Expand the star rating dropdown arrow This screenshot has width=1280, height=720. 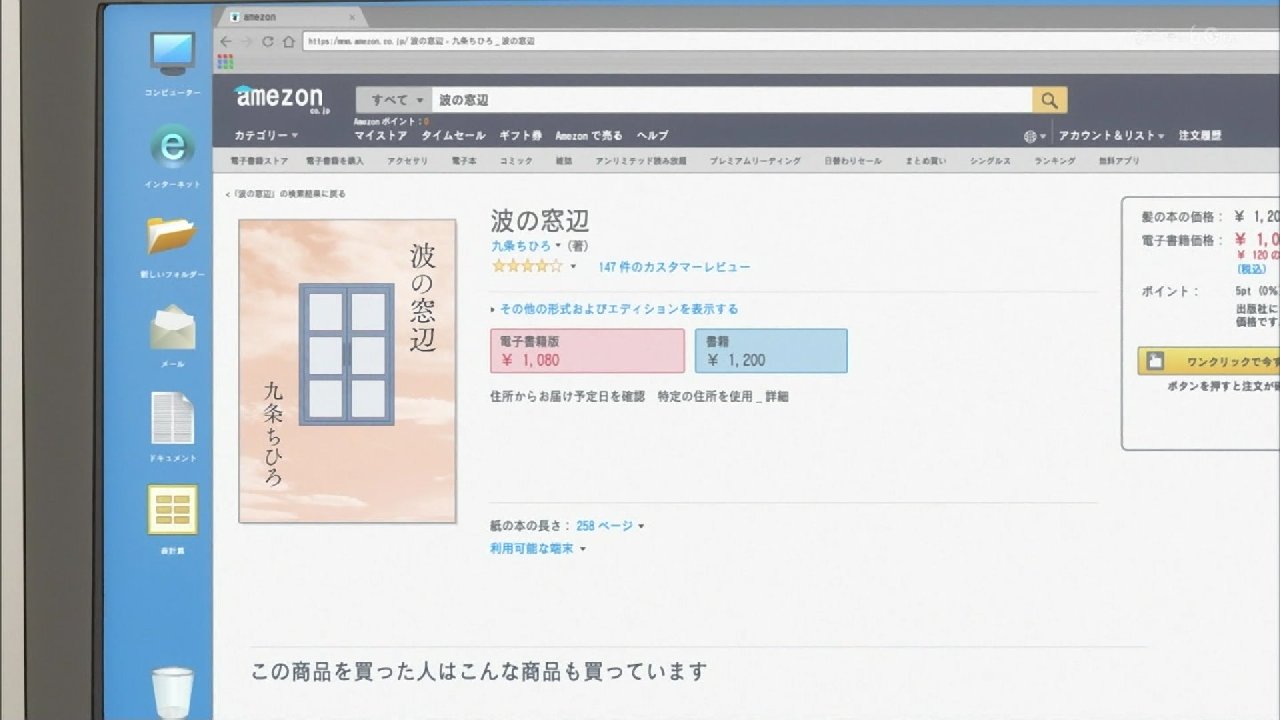(573, 267)
